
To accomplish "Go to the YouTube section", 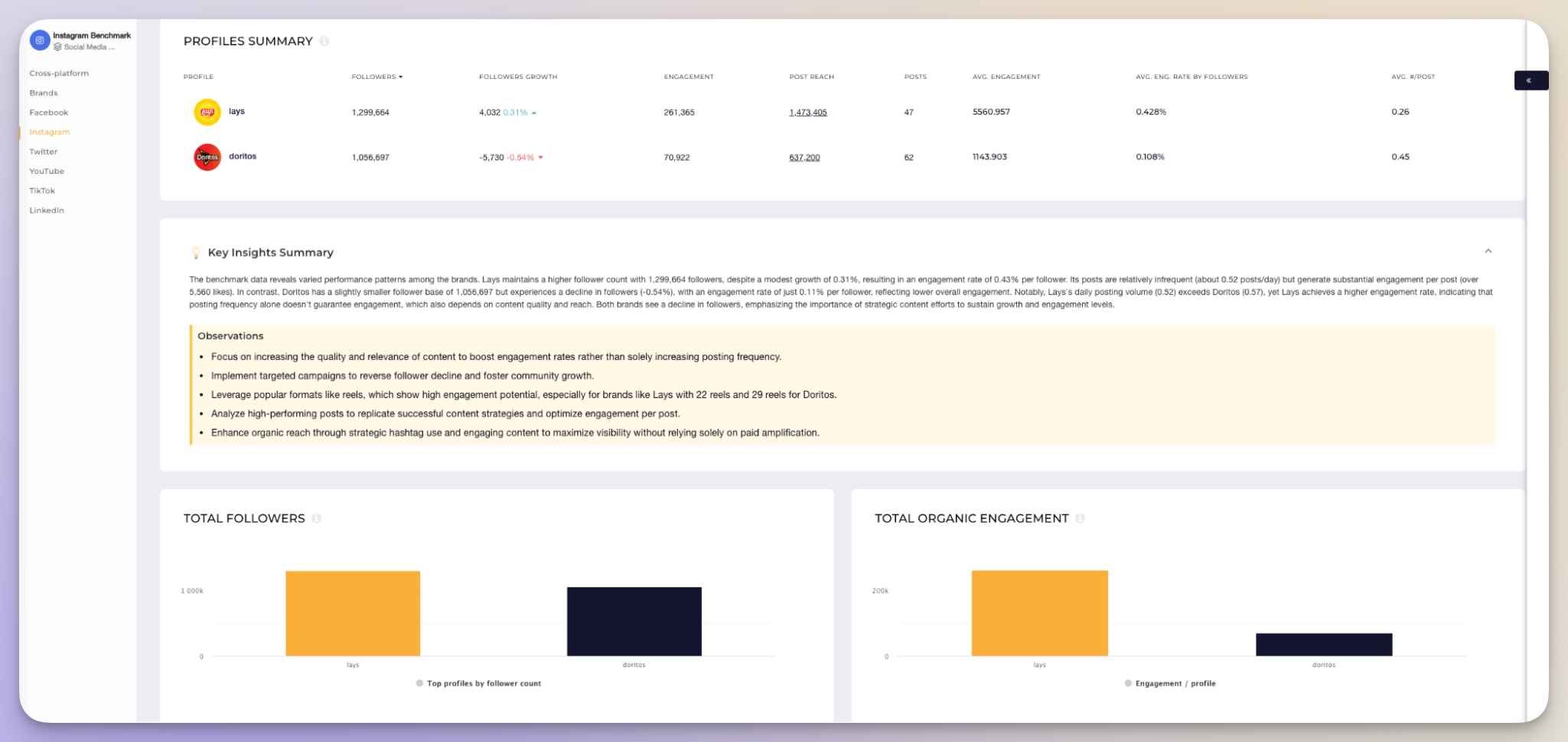I will [x=47, y=171].
